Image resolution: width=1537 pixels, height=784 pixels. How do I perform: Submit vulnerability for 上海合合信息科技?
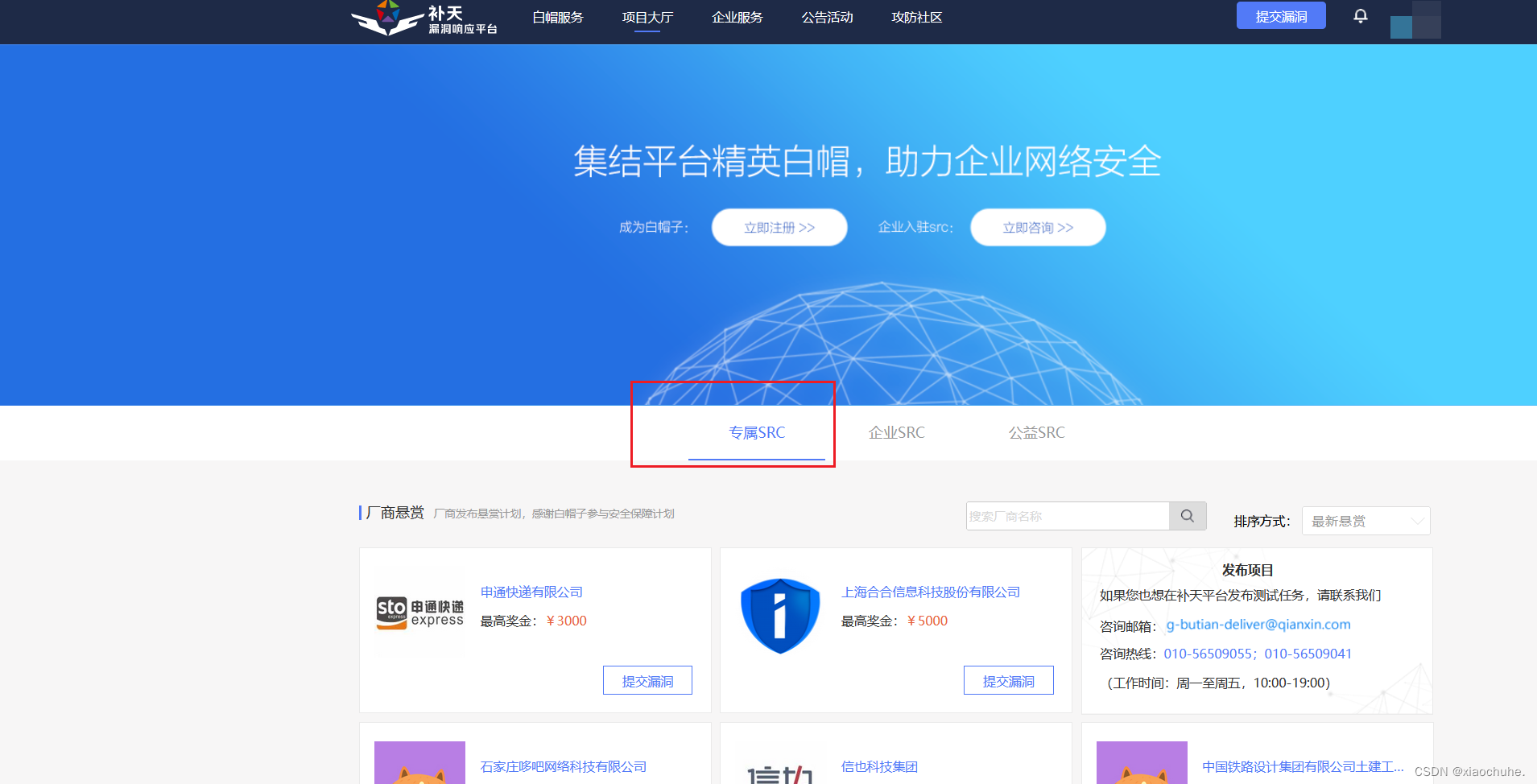1008,681
